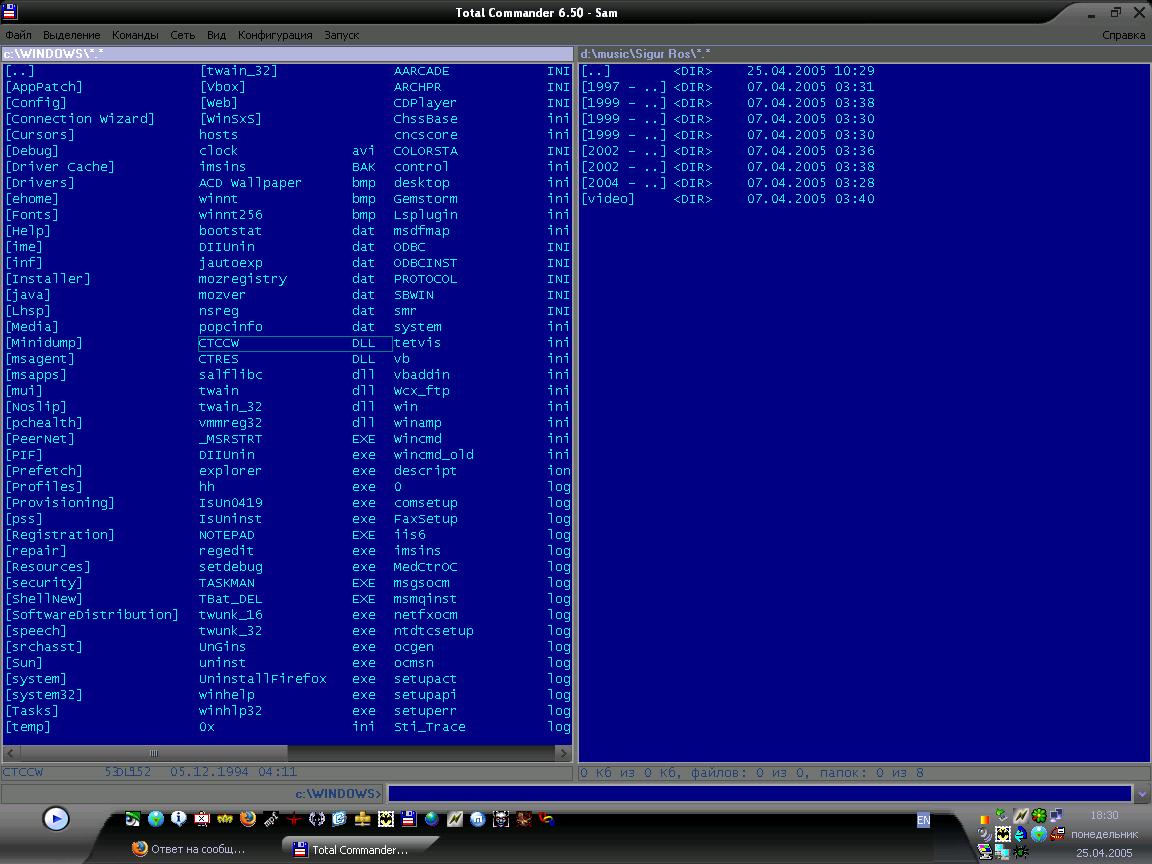Click the red figure quick launch icon
This screenshot has height=864, width=1152.
(x=294, y=818)
